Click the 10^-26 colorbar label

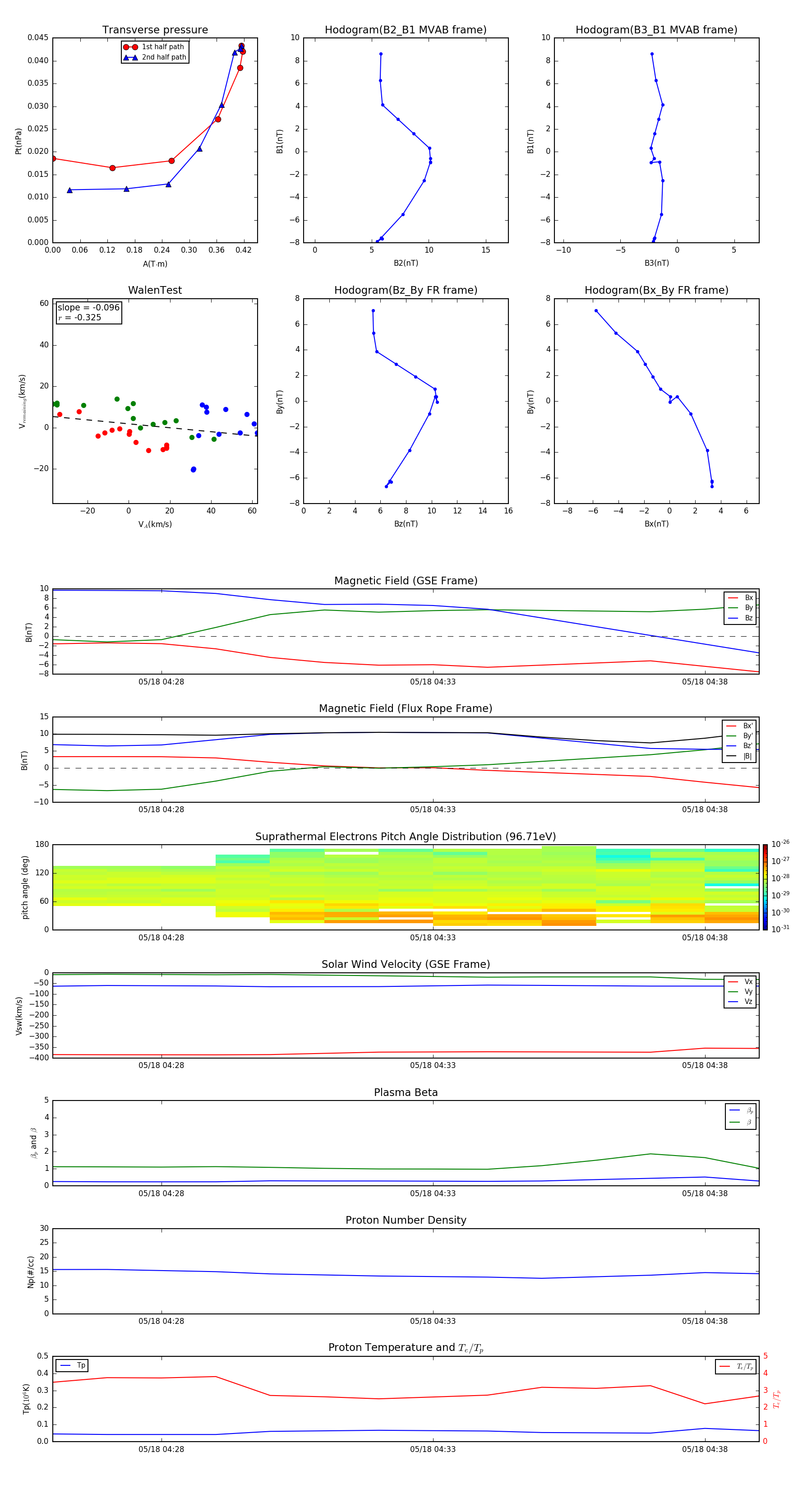tap(780, 844)
